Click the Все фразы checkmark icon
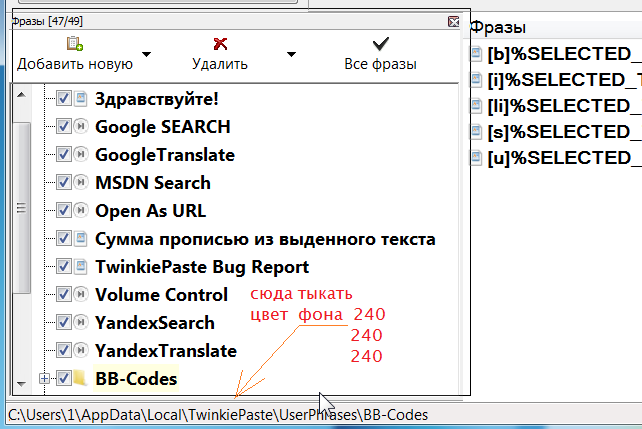 (381, 44)
